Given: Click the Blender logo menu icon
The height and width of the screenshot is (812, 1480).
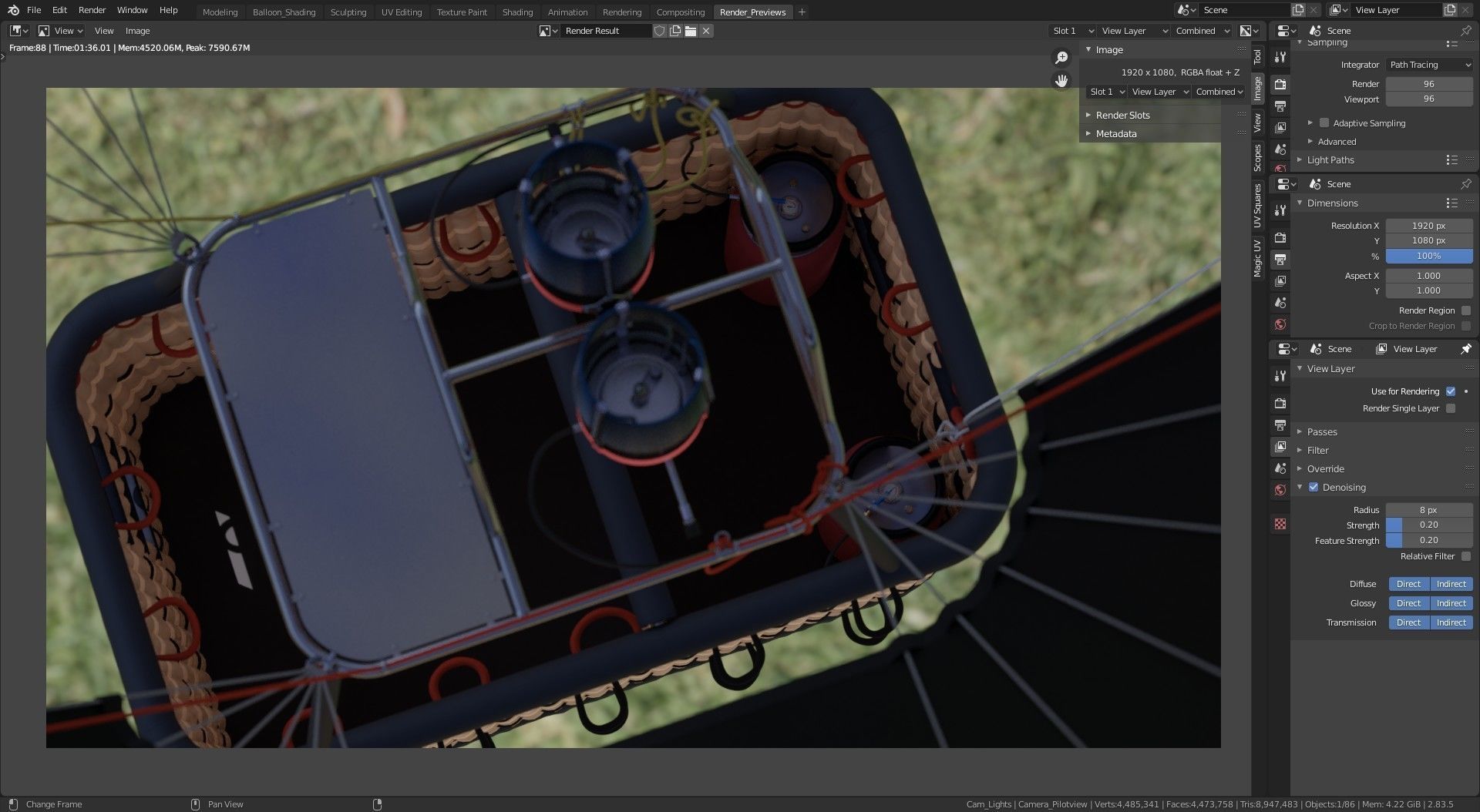Looking at the screenshot, I should pos(13,10).
